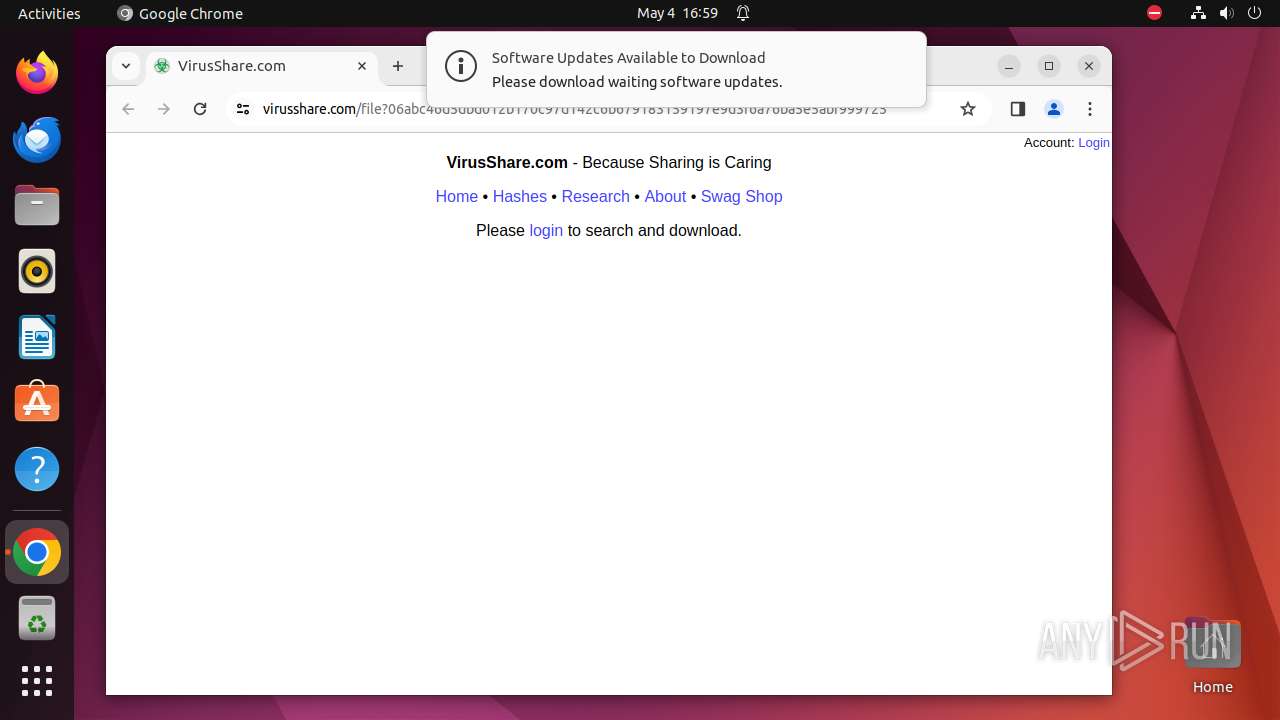This screenshot has width=1280, height=720.
Task: Open the Hashes link
Action: click(x=520, y=197)
